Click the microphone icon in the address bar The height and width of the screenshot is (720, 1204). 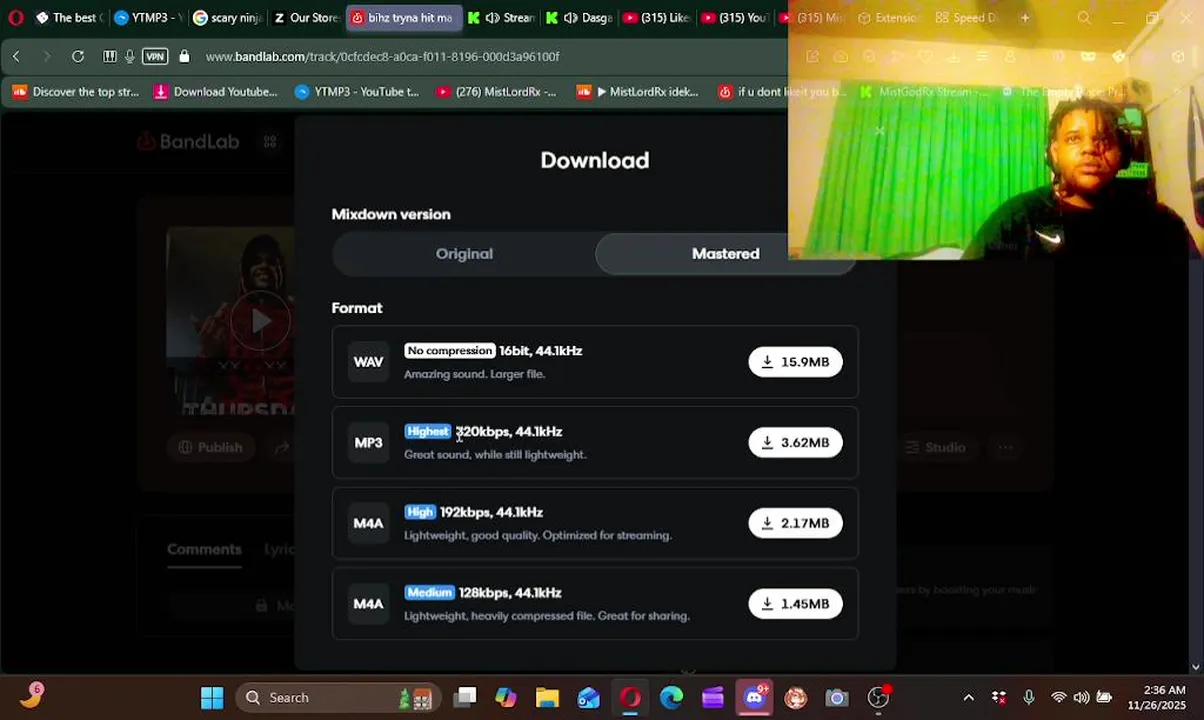click(x=130, y=57)
